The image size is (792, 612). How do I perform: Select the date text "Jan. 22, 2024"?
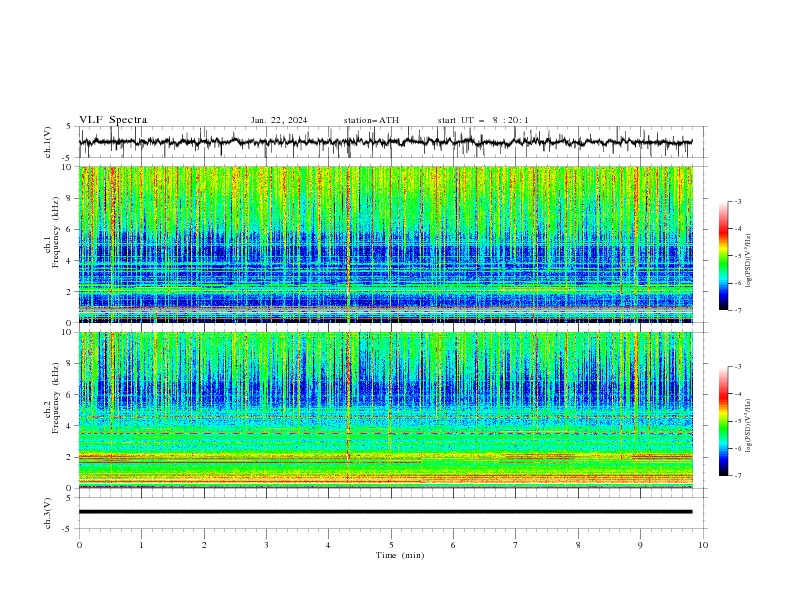pos(279,120)
